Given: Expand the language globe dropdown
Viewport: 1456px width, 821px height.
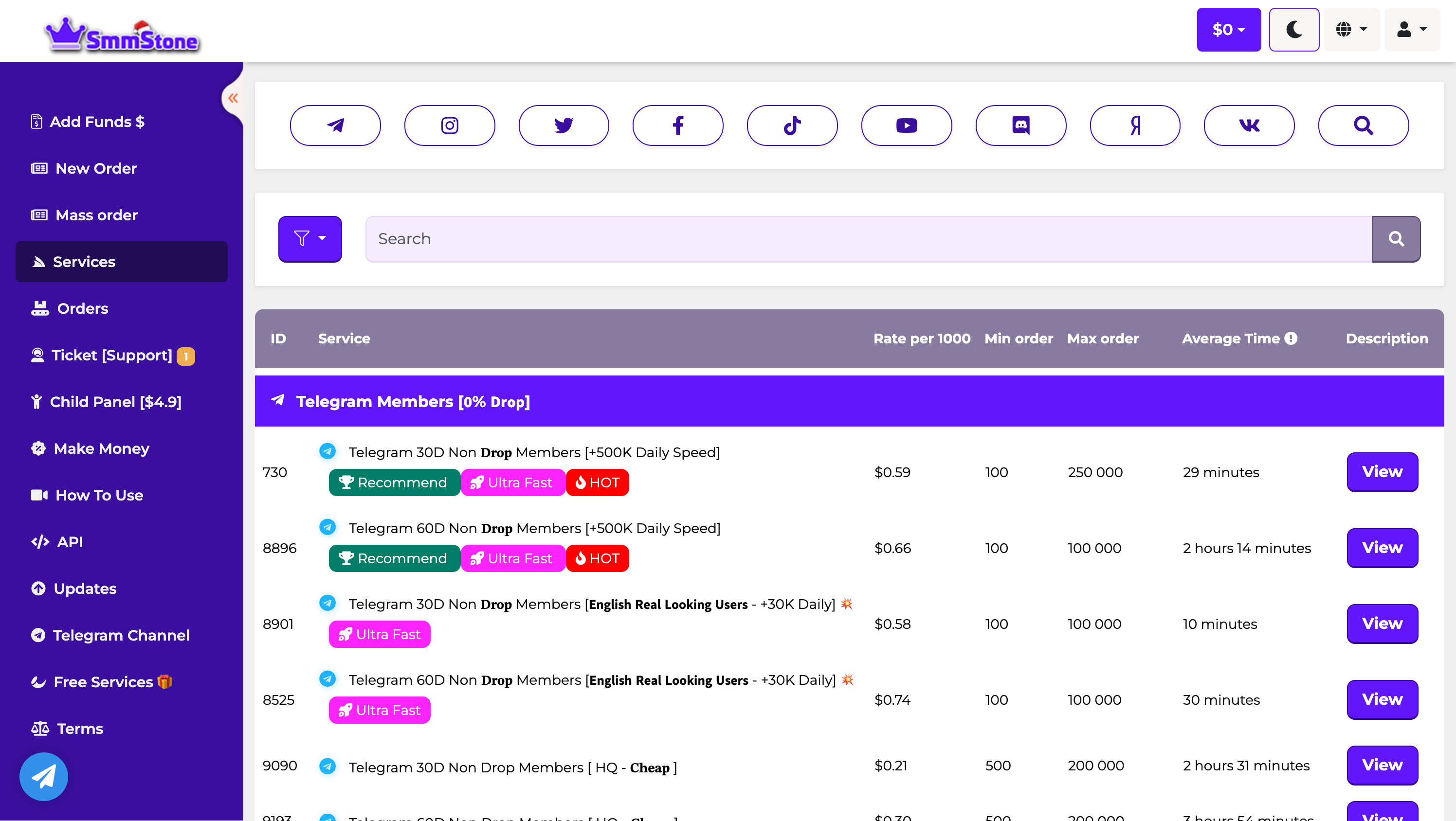Looking at the screenshot, I should pyautogui.click(x=1351, y=29).
